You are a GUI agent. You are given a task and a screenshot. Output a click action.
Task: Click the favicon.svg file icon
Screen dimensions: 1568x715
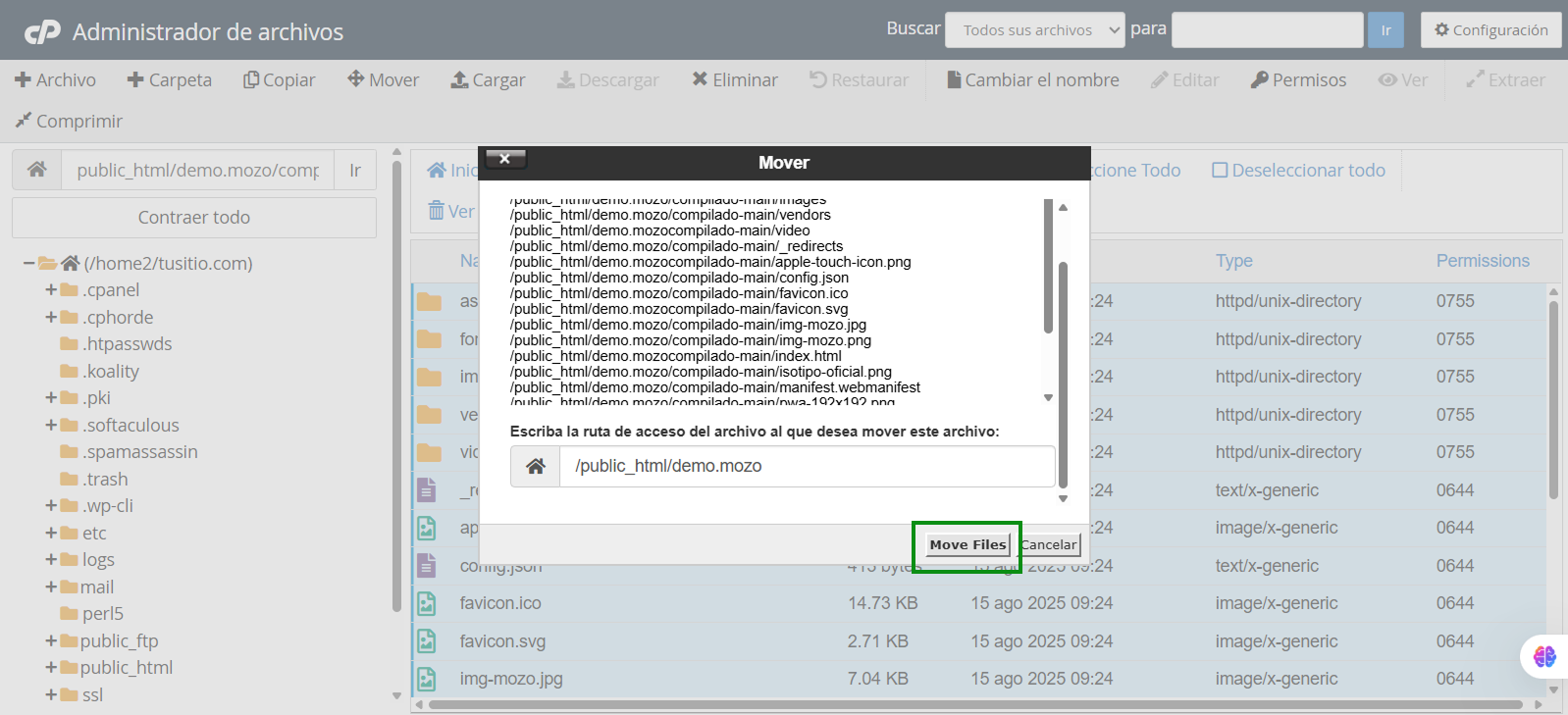(x=427, y=641)
